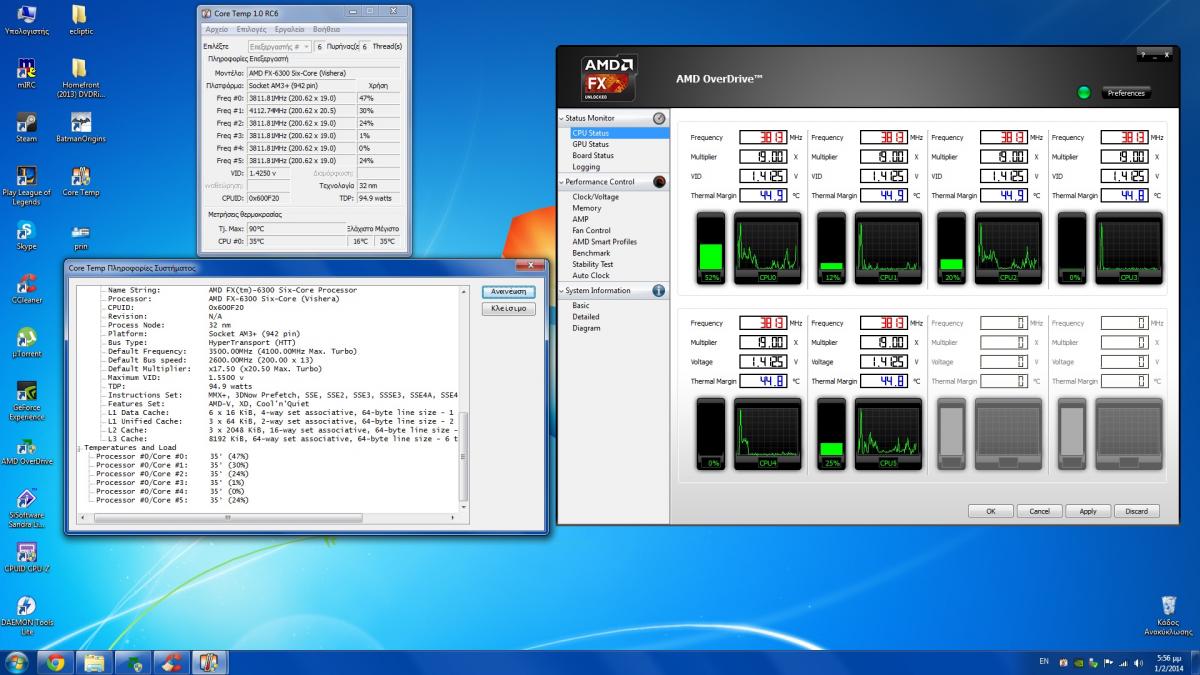Select the Υπολογιστής computer desktop icon

click(27, 19)
